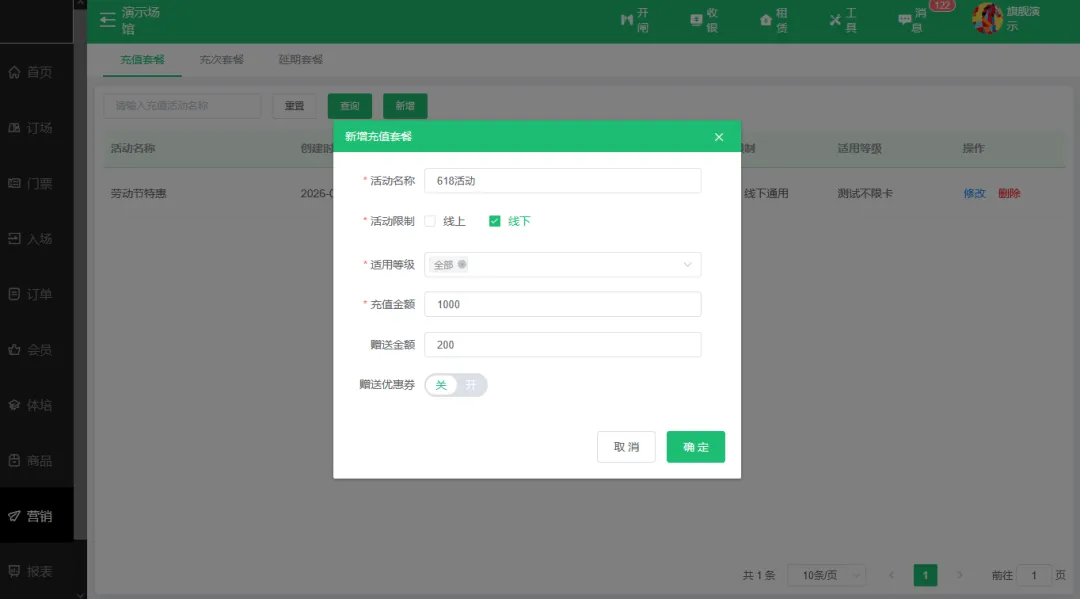Open the 租赁 rental icon in header

tap(773, 20)
